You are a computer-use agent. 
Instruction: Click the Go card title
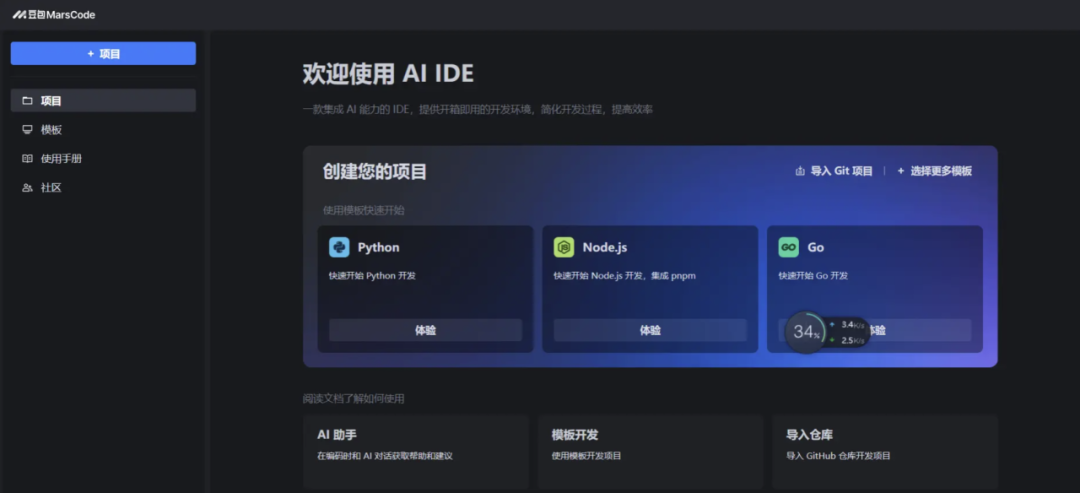[x=816, y=247]
